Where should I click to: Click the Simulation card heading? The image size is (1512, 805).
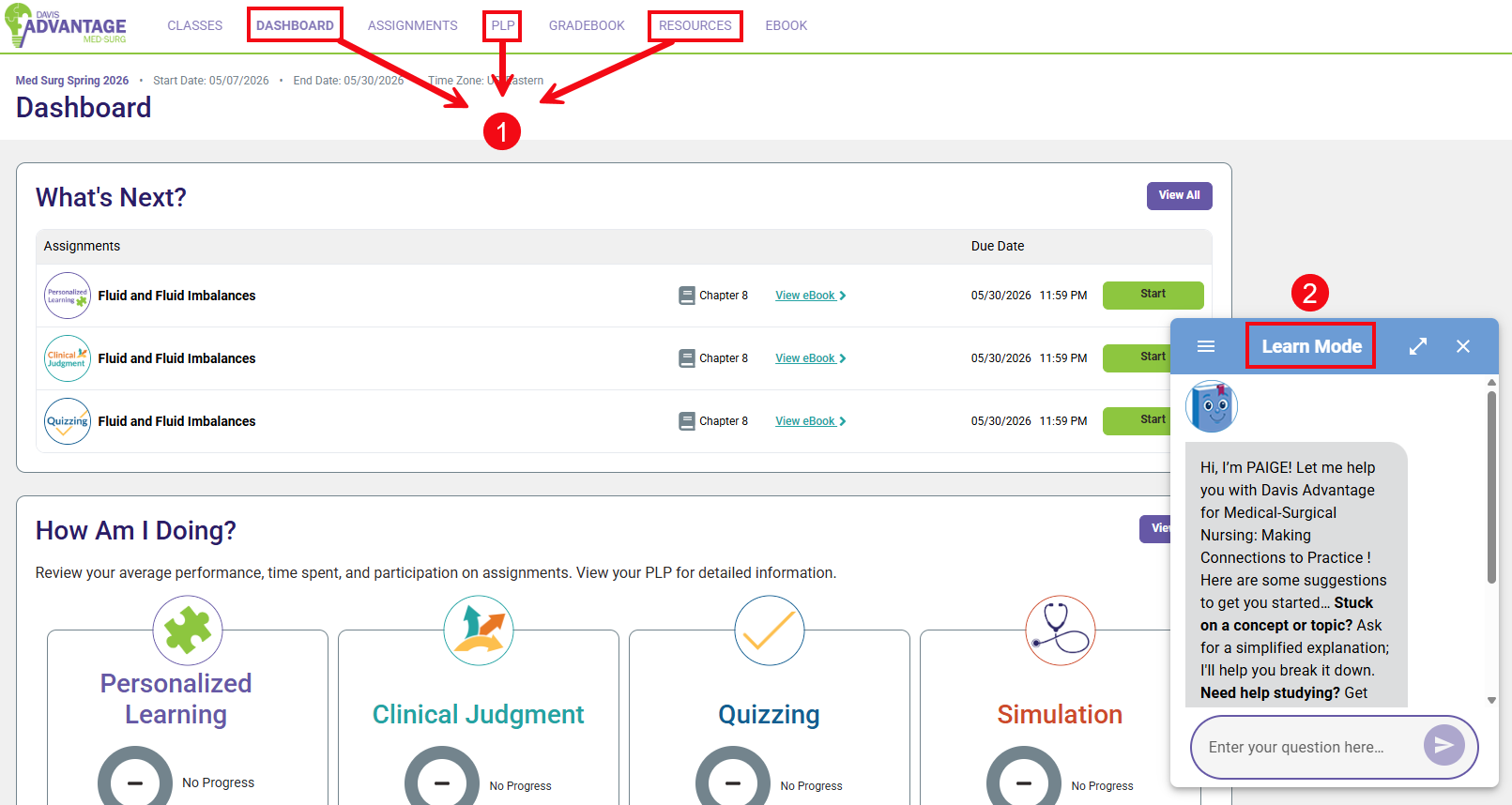(1060, 714)
